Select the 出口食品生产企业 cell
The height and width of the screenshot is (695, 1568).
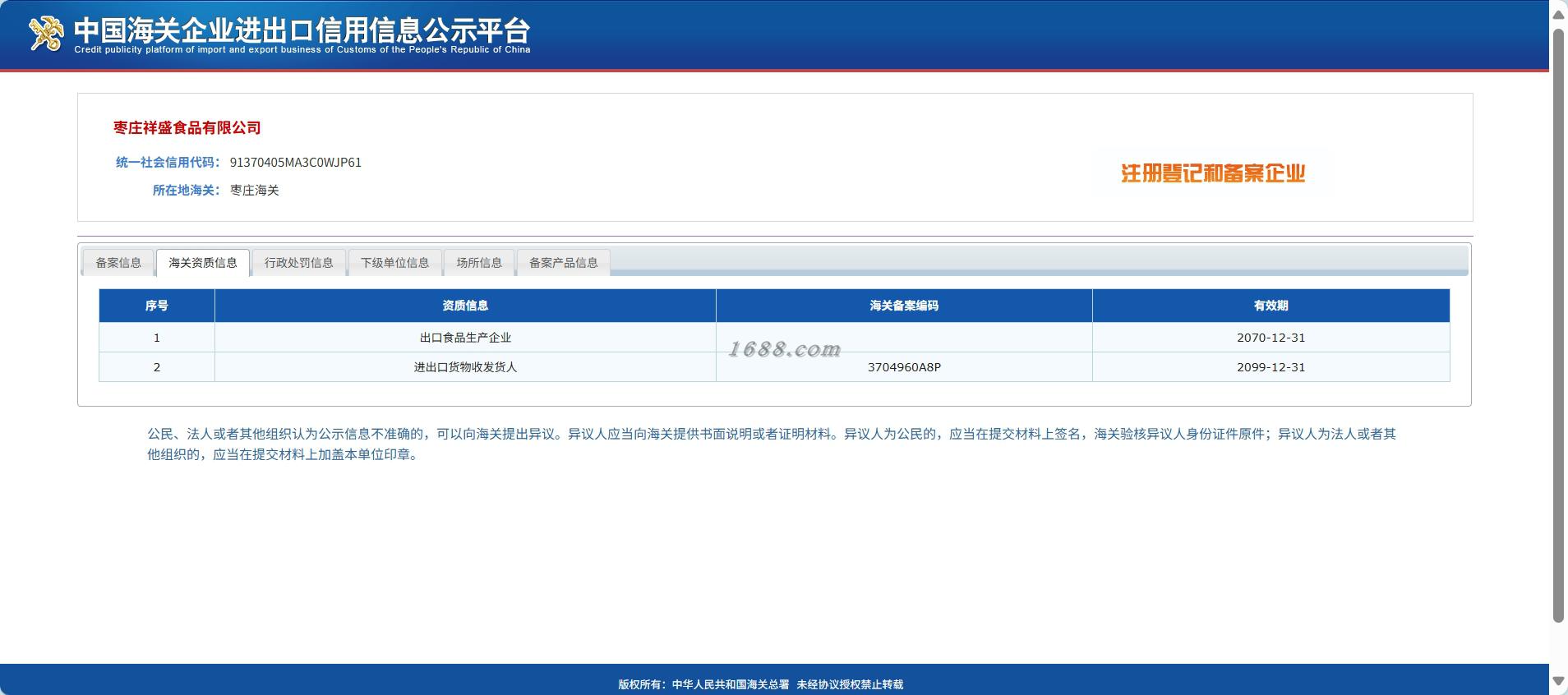tap(465, 338)
